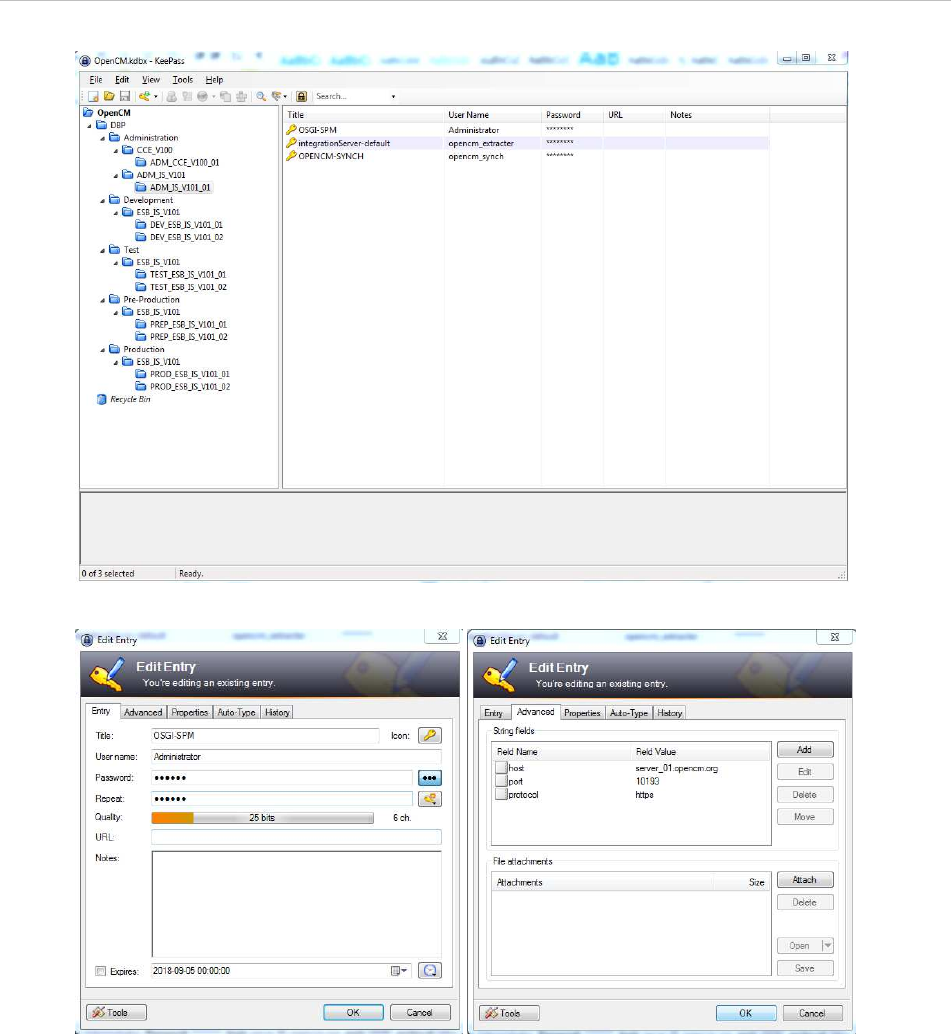Click OK in the left Edit Entry dialog
951x1034 pixels.
click(353, 1013)
